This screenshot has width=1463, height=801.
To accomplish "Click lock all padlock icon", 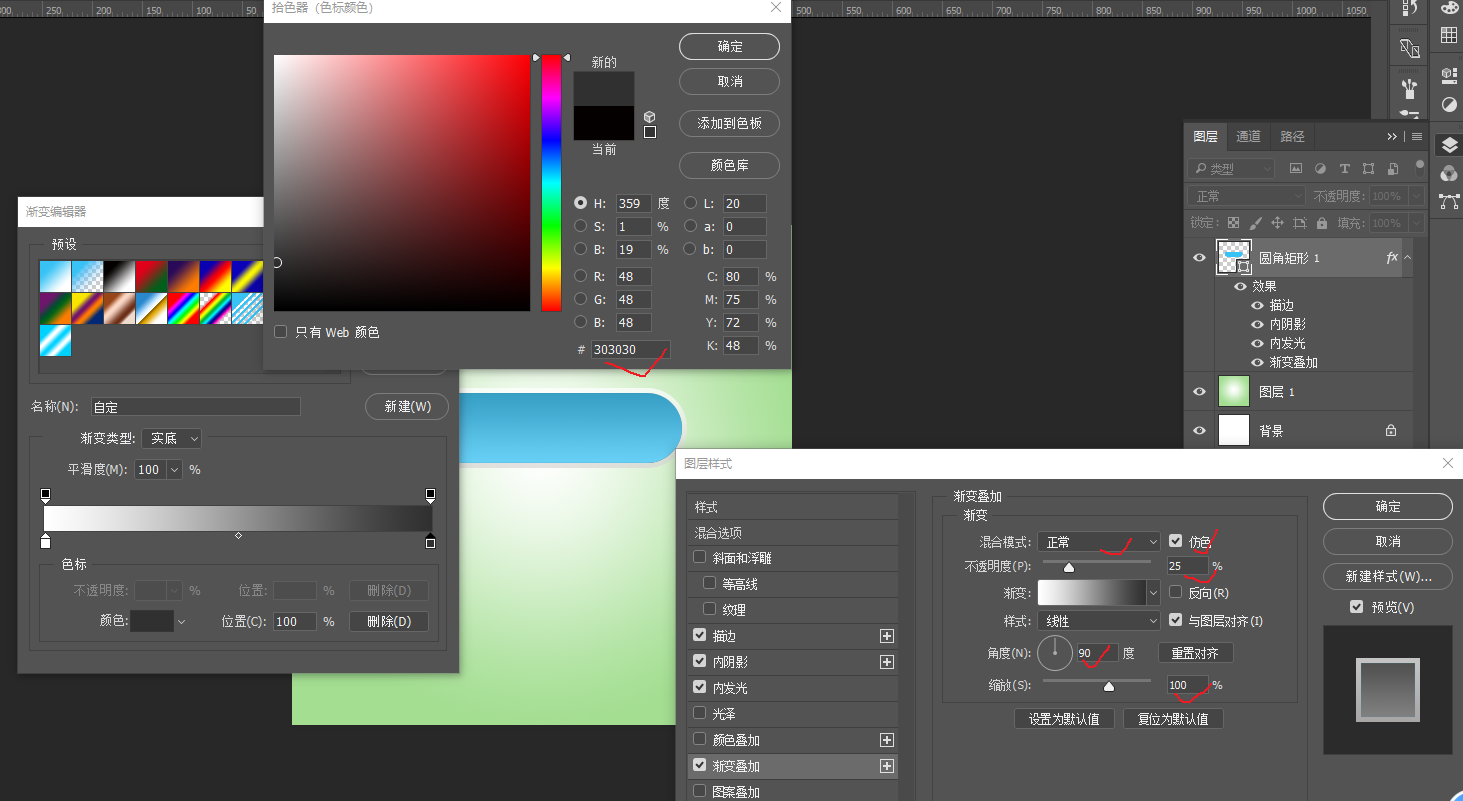I will tap(1322, 223).
